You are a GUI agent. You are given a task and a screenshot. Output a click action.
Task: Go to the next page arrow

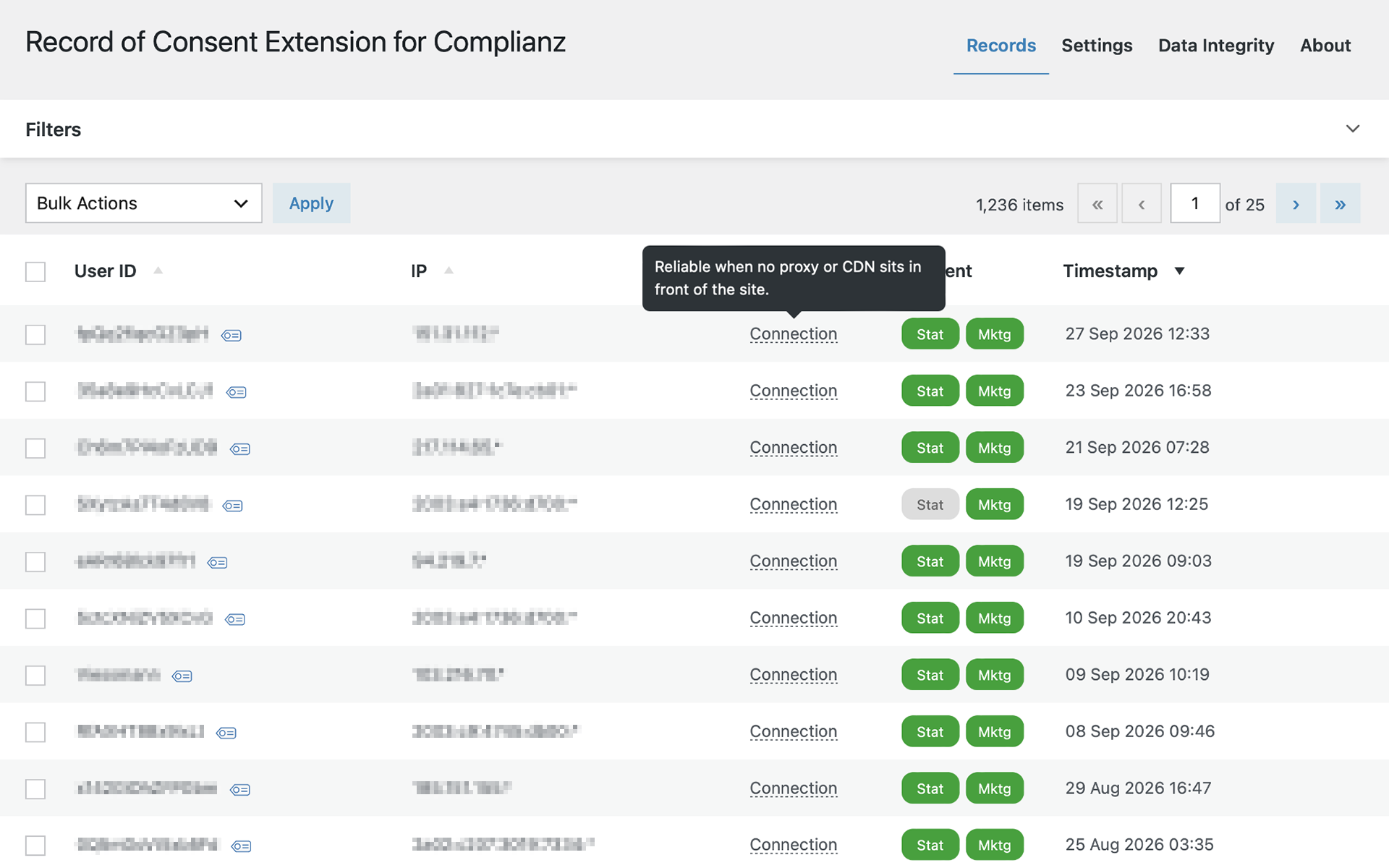(1296, 203)
